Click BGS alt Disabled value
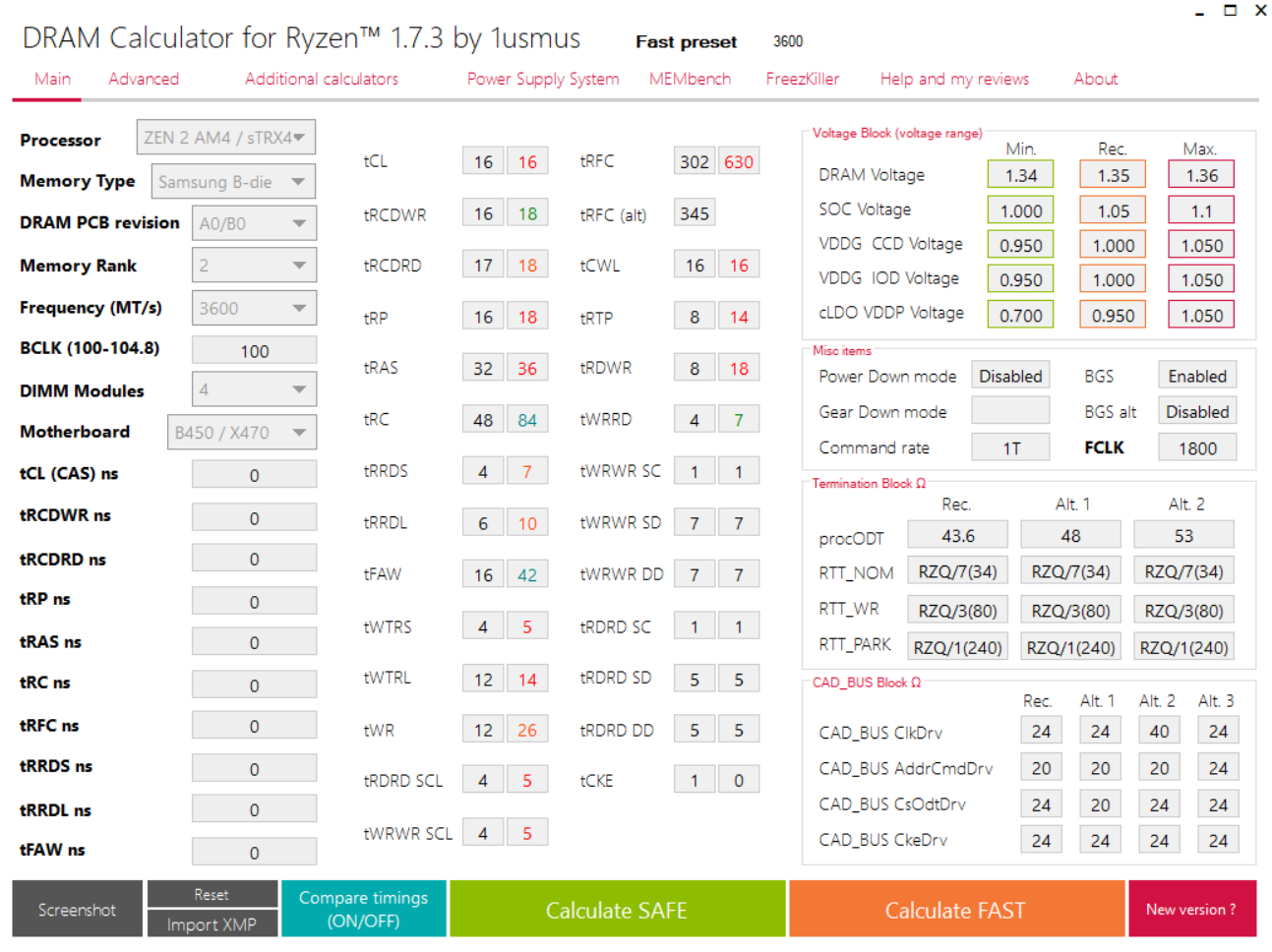 (1196, 411)
